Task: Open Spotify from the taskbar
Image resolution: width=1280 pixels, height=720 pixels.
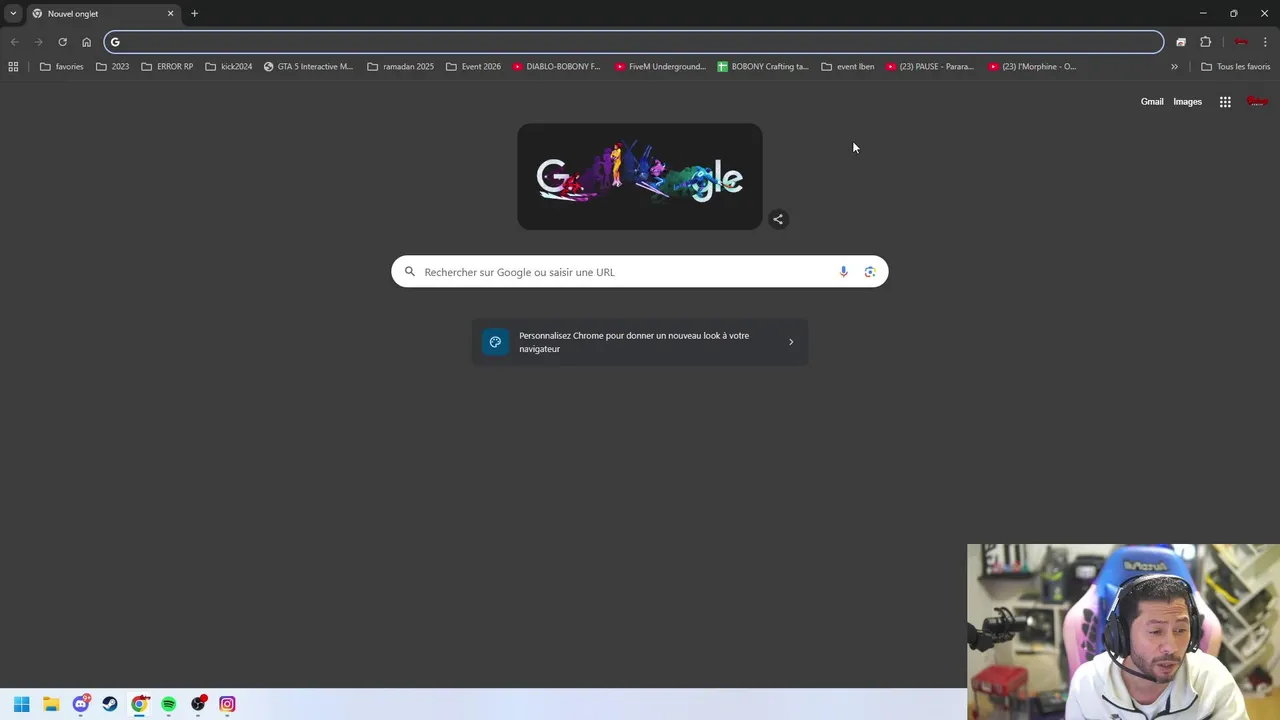Action: pyautogui.click(x=168, y=704)
